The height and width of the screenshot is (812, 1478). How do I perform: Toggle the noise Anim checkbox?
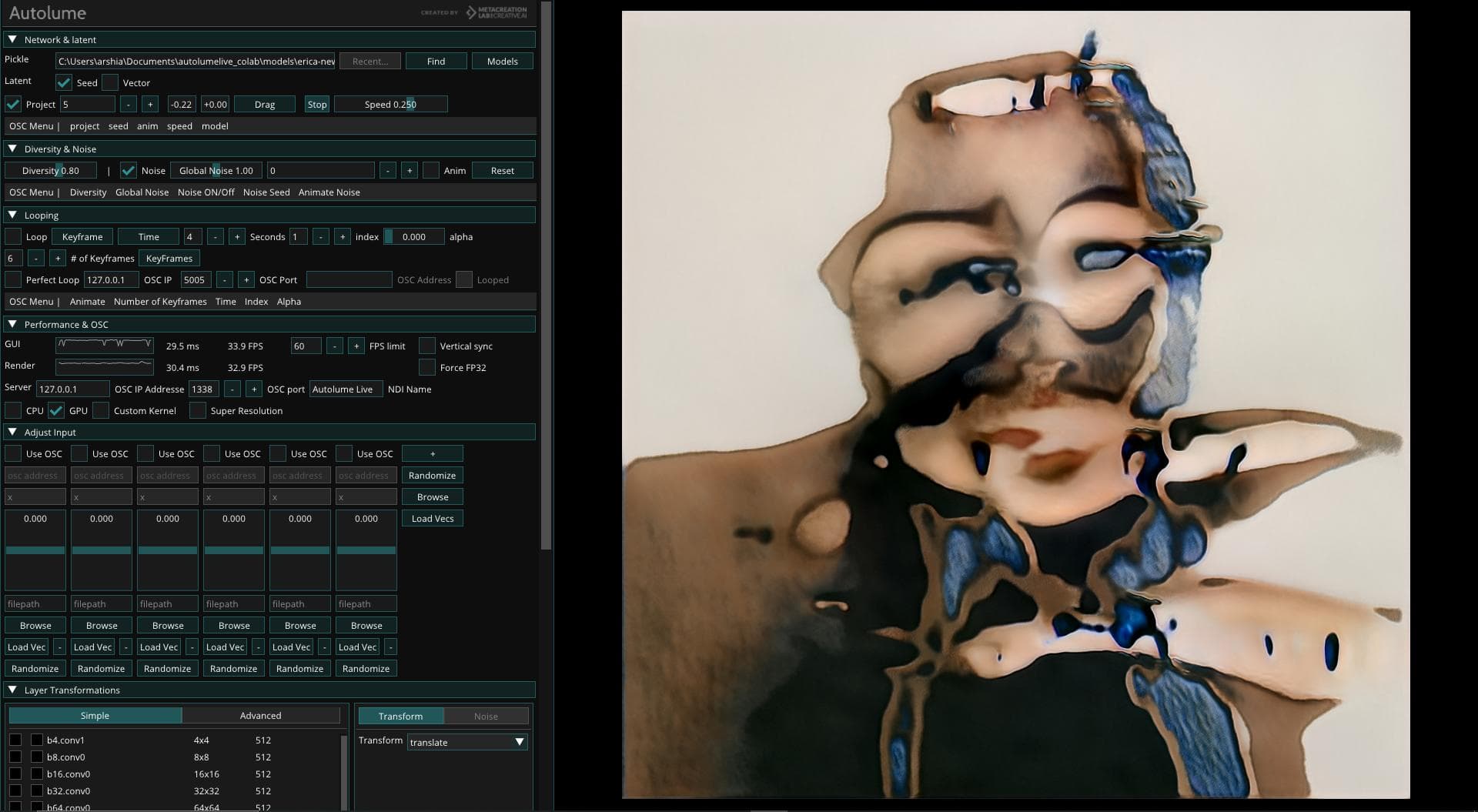click(x=431, y=170)
